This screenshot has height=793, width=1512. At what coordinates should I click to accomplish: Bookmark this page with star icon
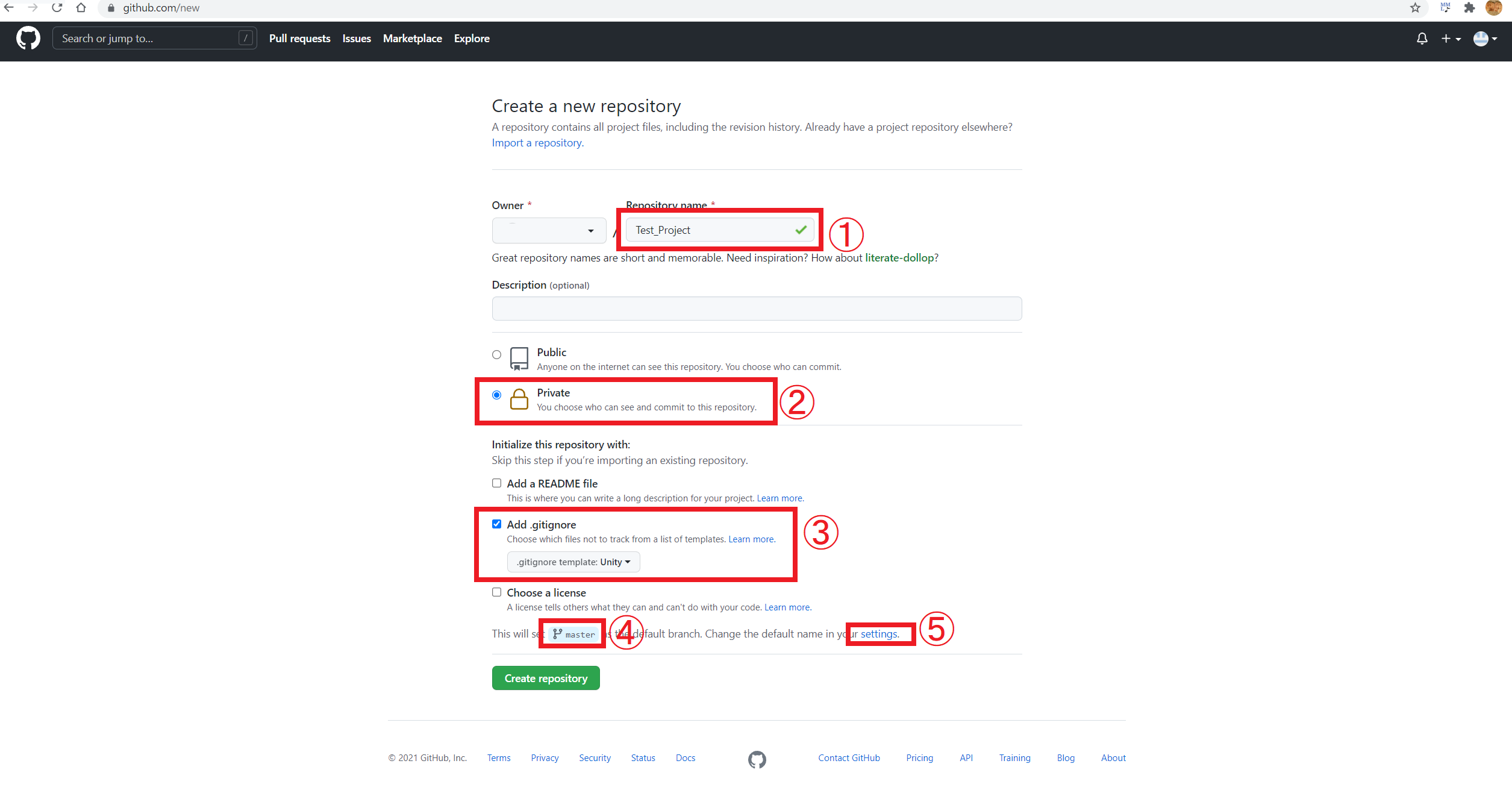1415,8
